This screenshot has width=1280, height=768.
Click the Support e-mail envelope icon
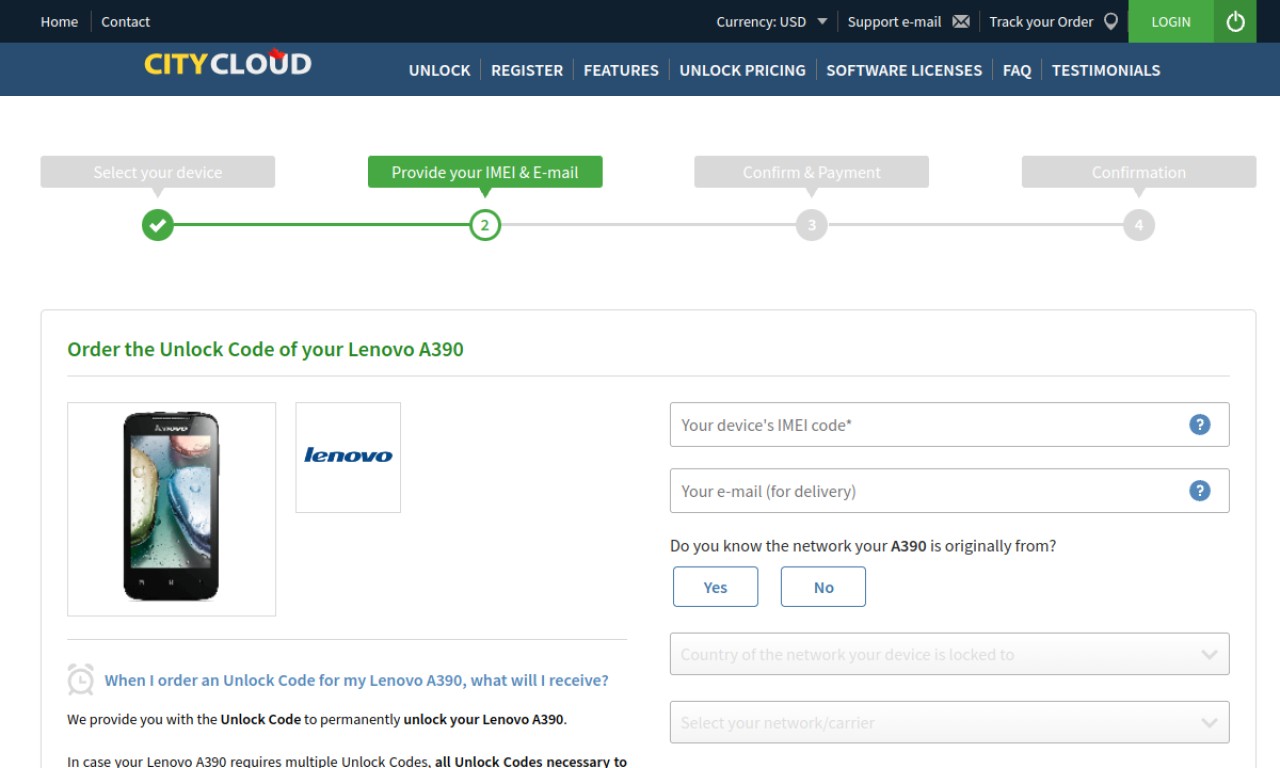[961, 21]
